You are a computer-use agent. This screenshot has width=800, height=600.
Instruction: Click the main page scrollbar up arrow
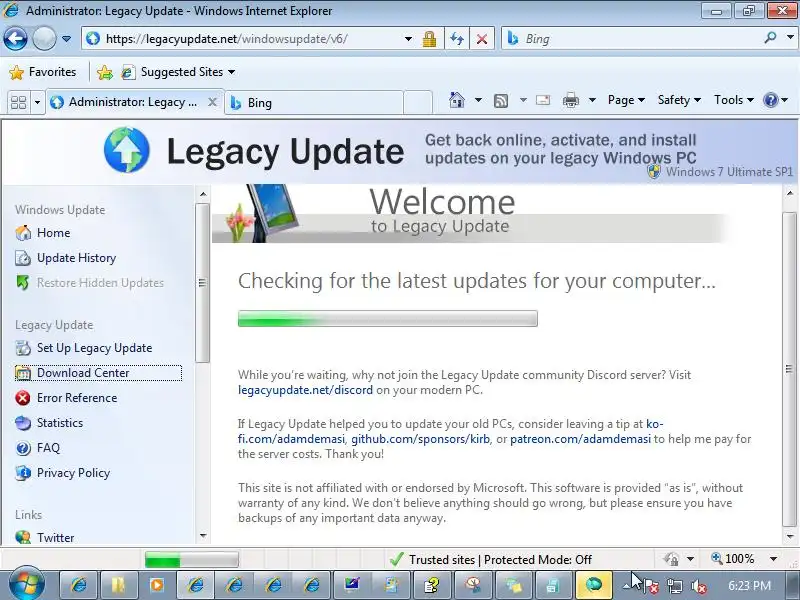[x=790, y=193]
